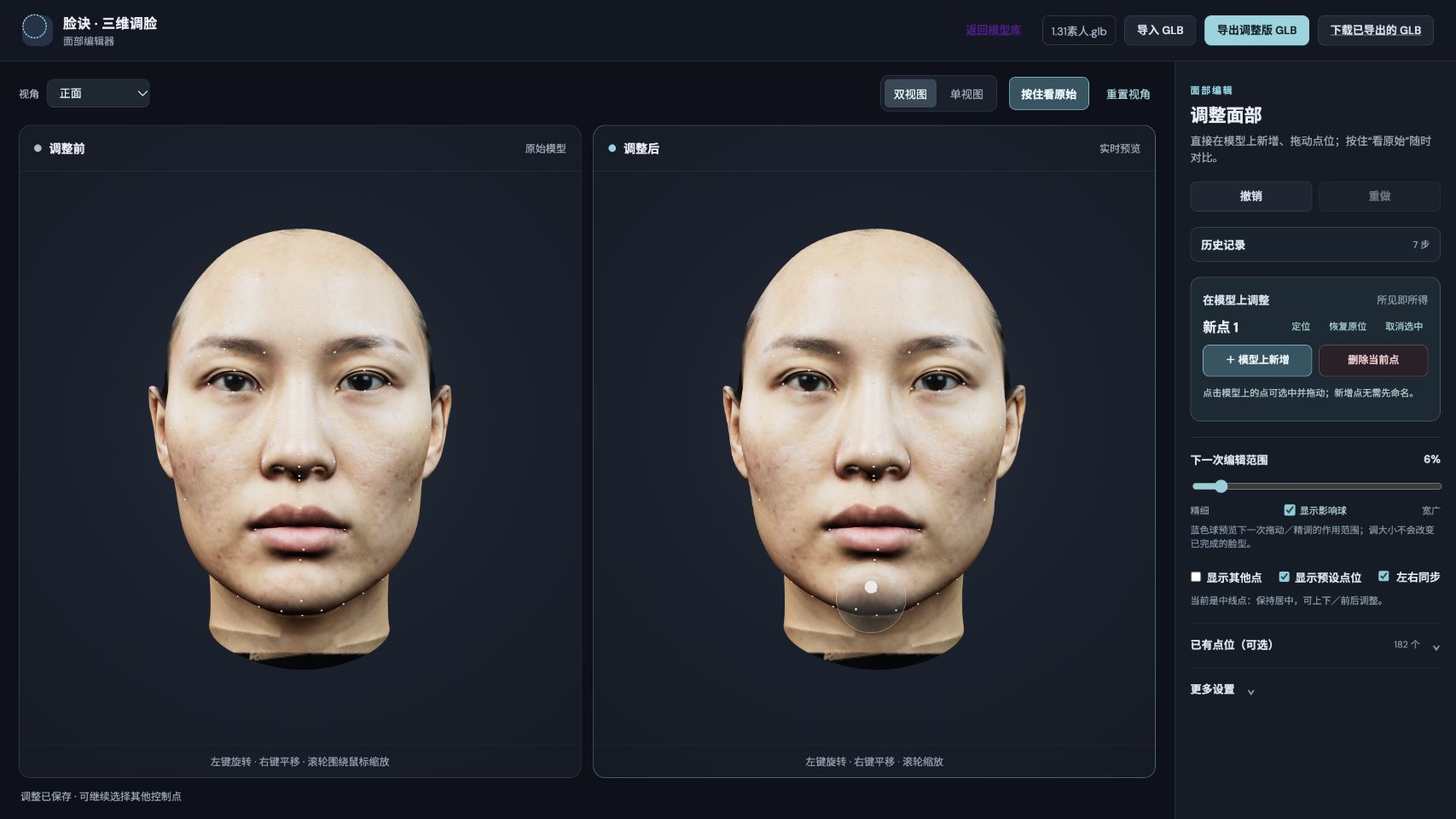Screen dimensions: 1456x819
Task: Click the 调整前 panel header dot
Action: click(38, 148)
